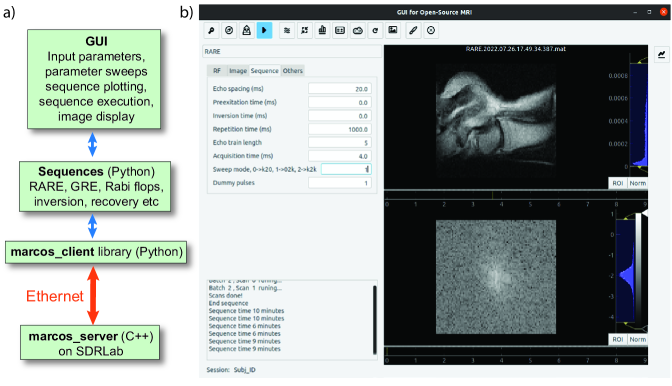The height and width of the screenshot is (386, 672).
Task: Select the Others tab
Action: (292, 71)
